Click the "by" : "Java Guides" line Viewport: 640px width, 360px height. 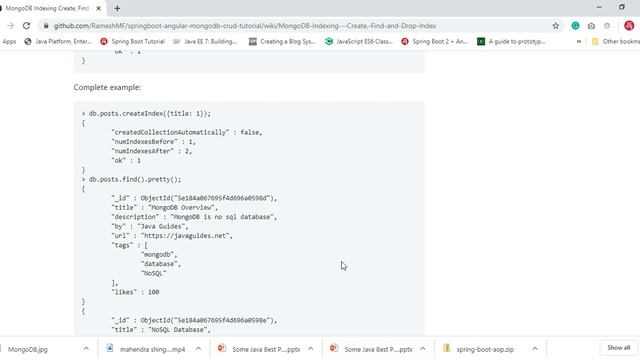pos(150,226)
